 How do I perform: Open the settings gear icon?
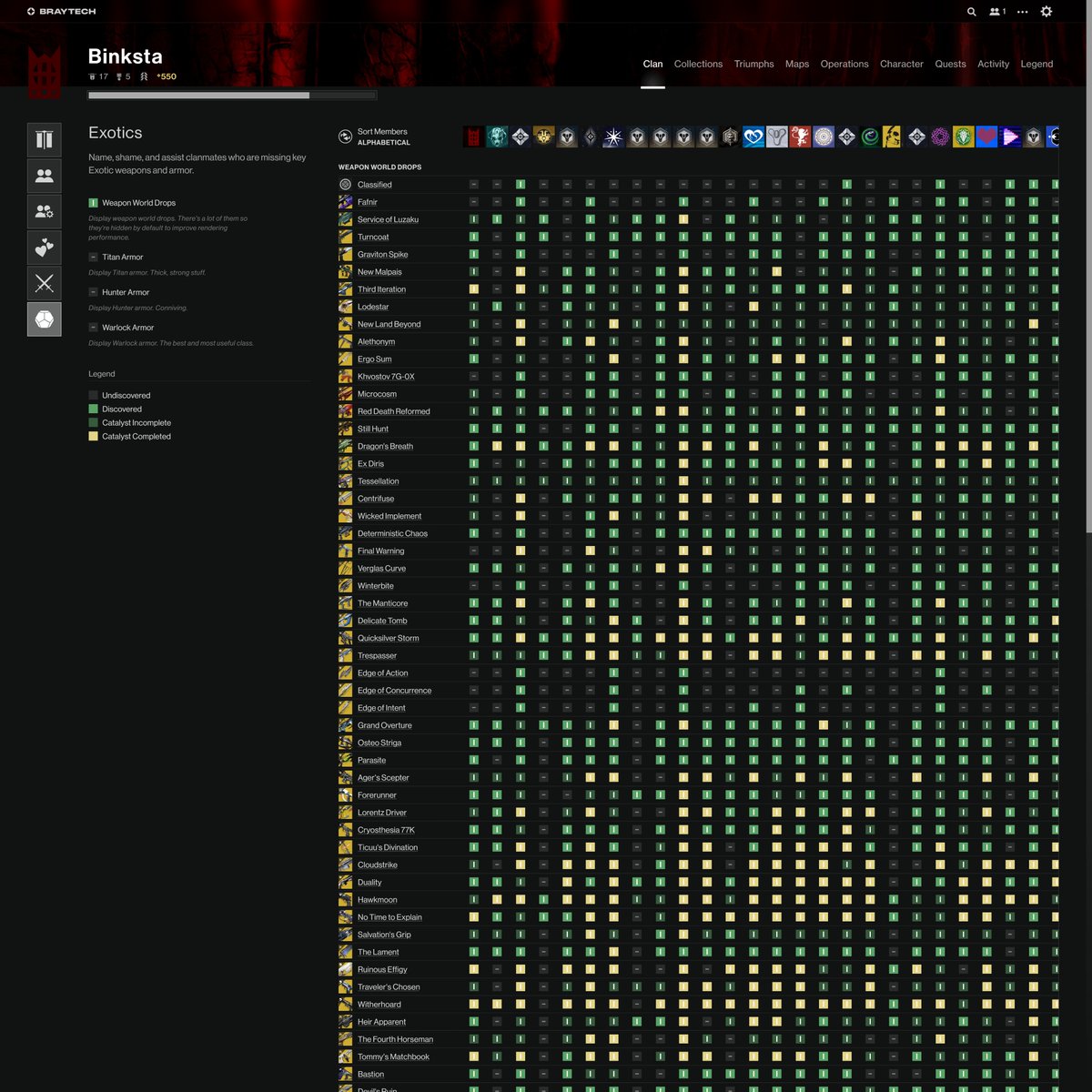tap(1046, 12)
